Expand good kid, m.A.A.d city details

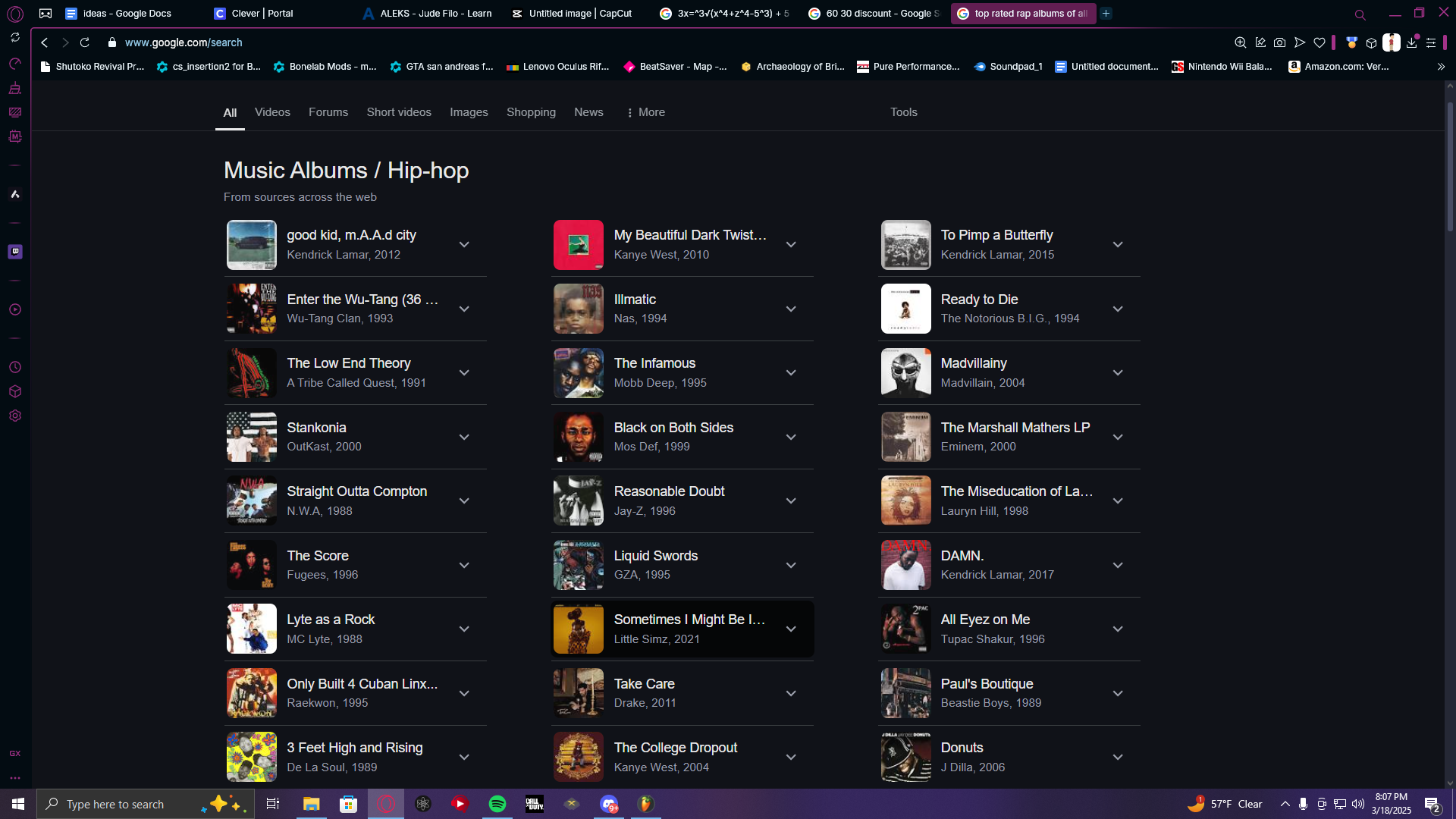[x=464, y=245]
